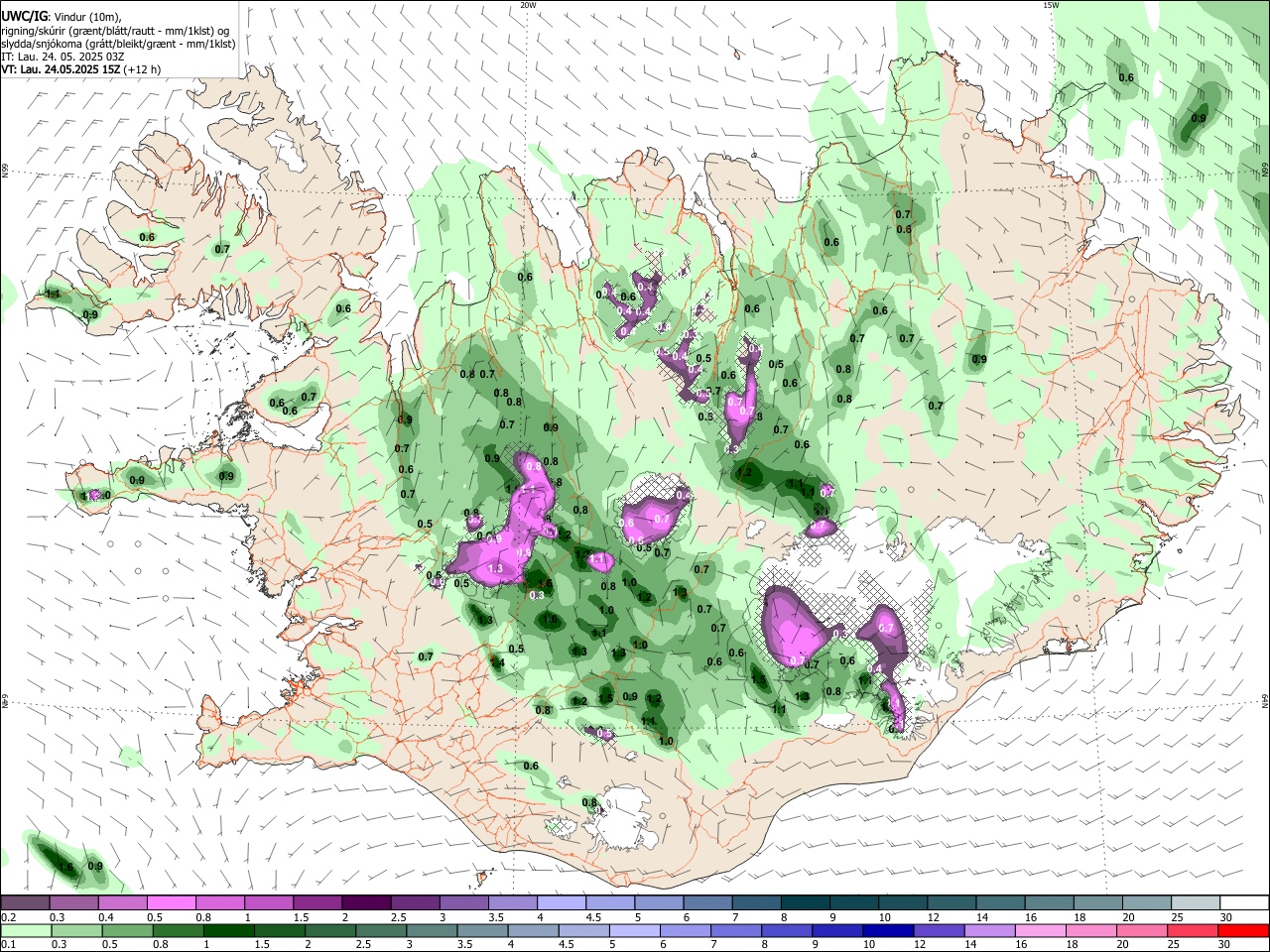
Task: Pick the bright red rain swatch after 30
Action: 1244,931
